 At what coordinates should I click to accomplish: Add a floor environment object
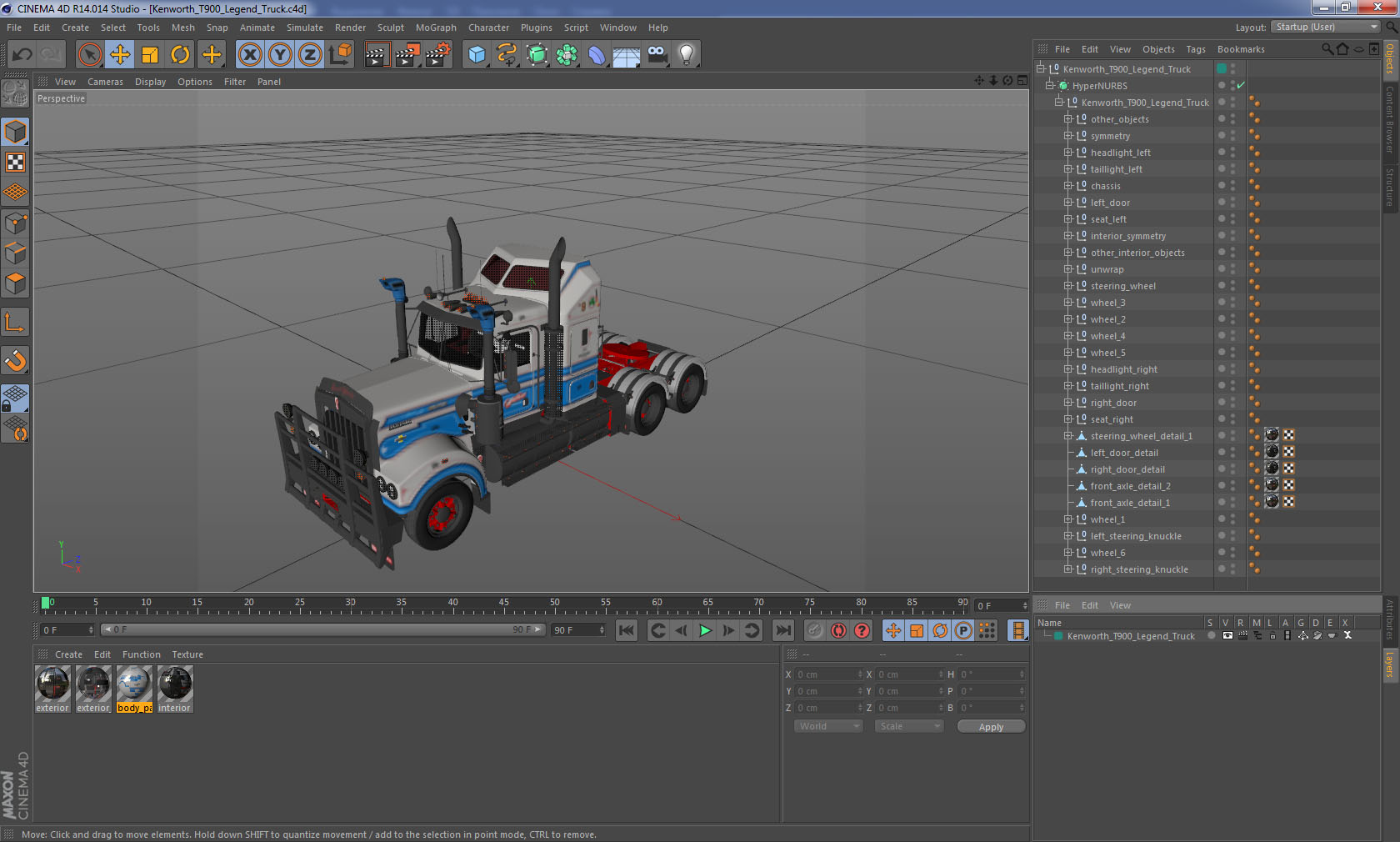pyautogui.click(x=627, y=55)
